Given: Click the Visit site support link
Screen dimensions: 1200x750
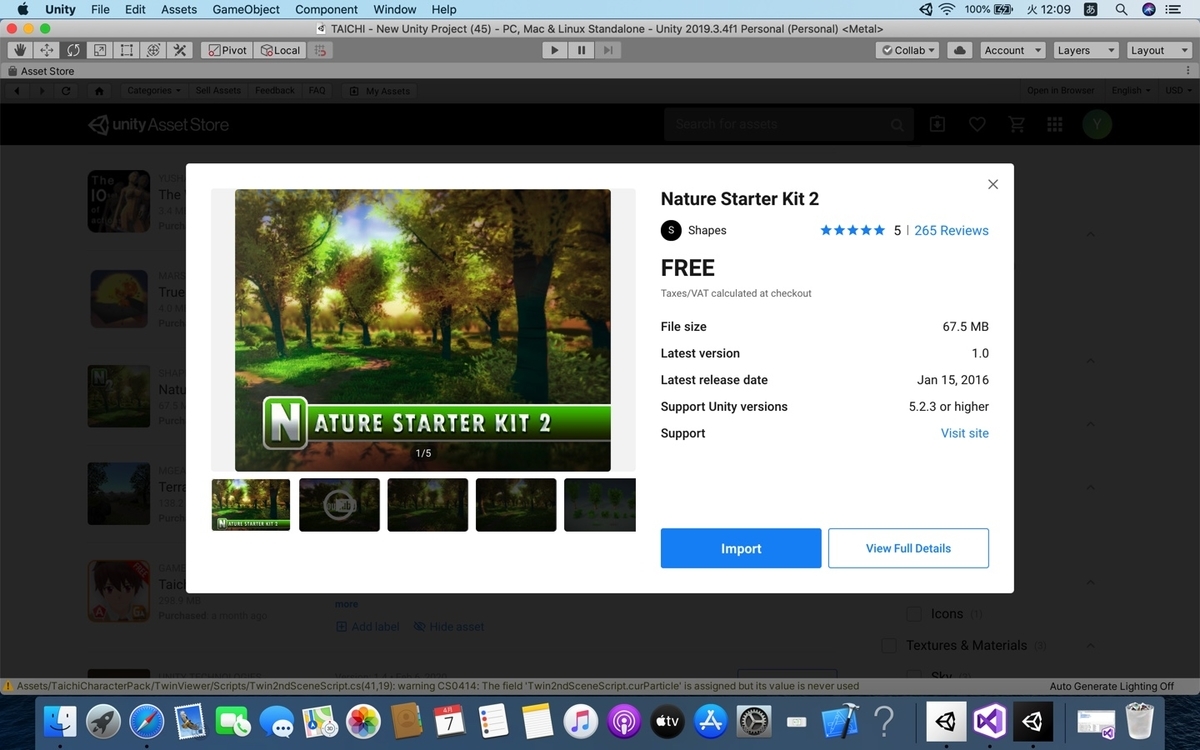Looking at the screenshot, I should point(965,433).
